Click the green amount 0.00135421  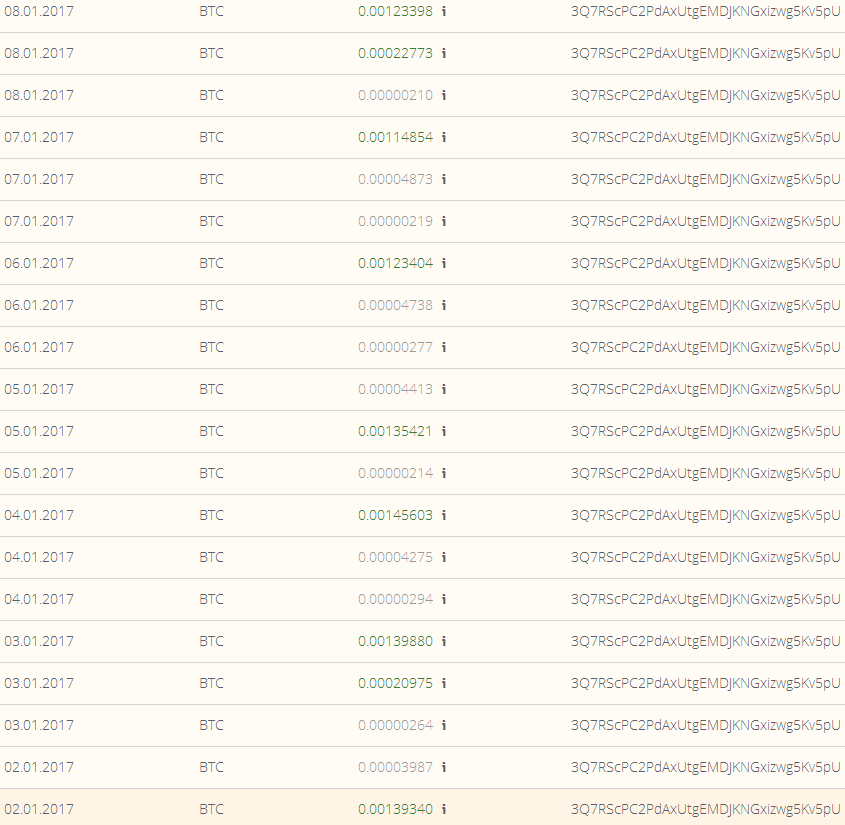pyautogui.click(x=396, y=432)
